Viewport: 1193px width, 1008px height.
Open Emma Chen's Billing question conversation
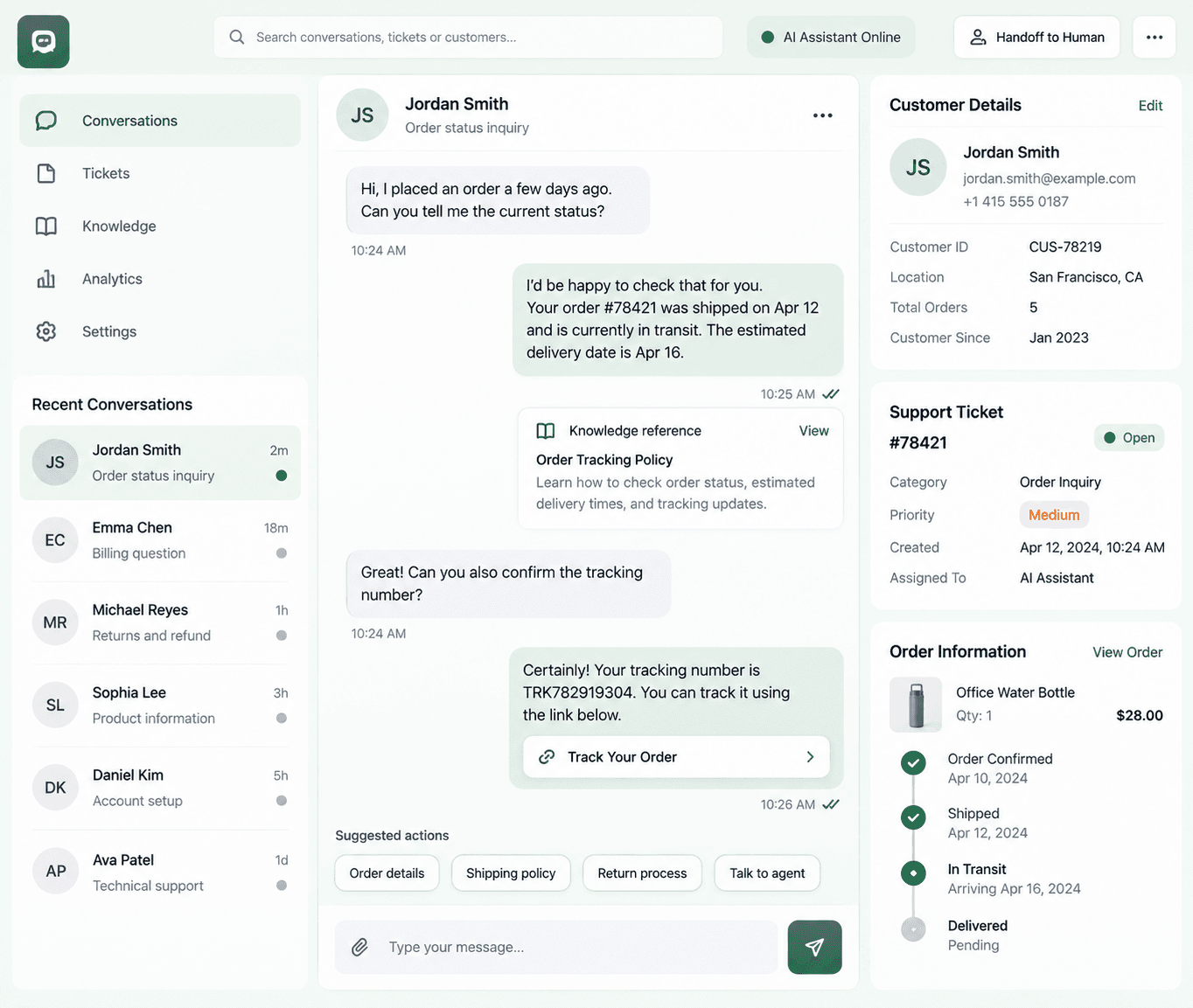(x=160, y=540)
